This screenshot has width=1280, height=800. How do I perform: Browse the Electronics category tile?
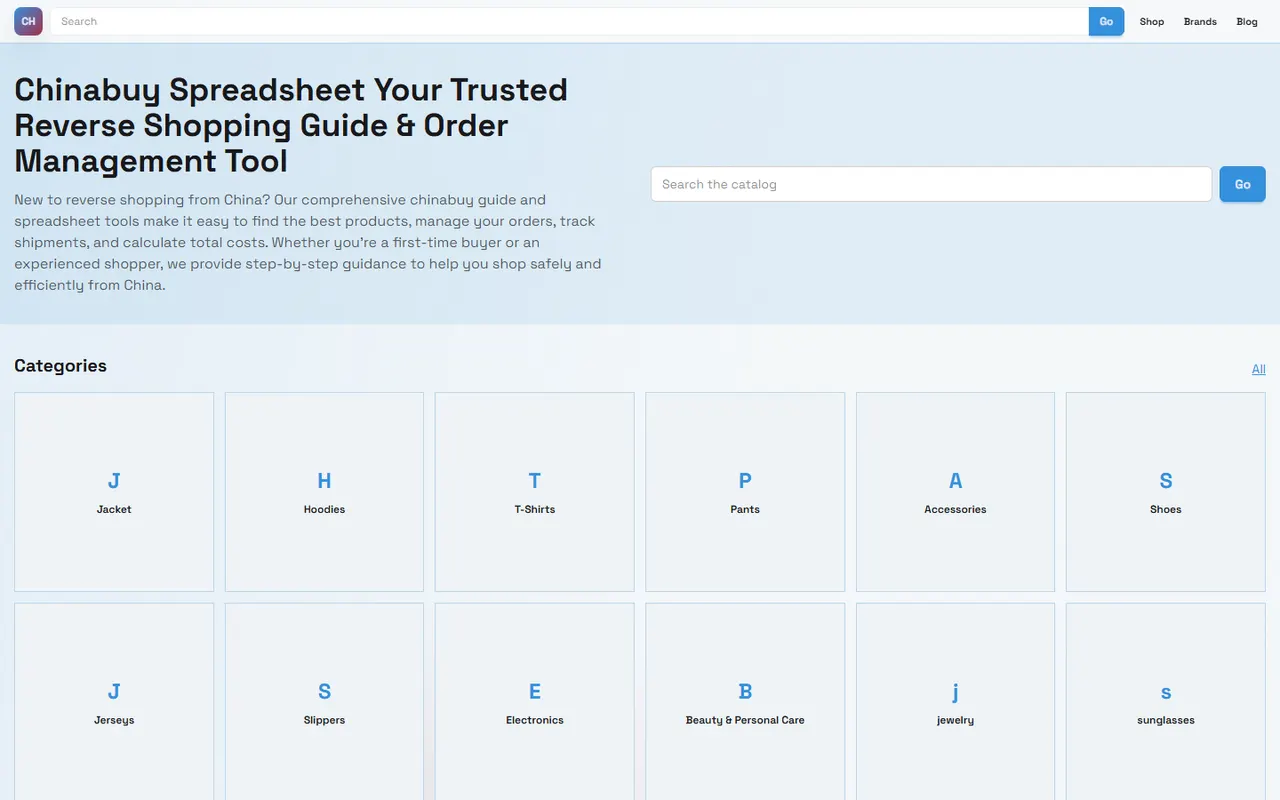[535, 701]
